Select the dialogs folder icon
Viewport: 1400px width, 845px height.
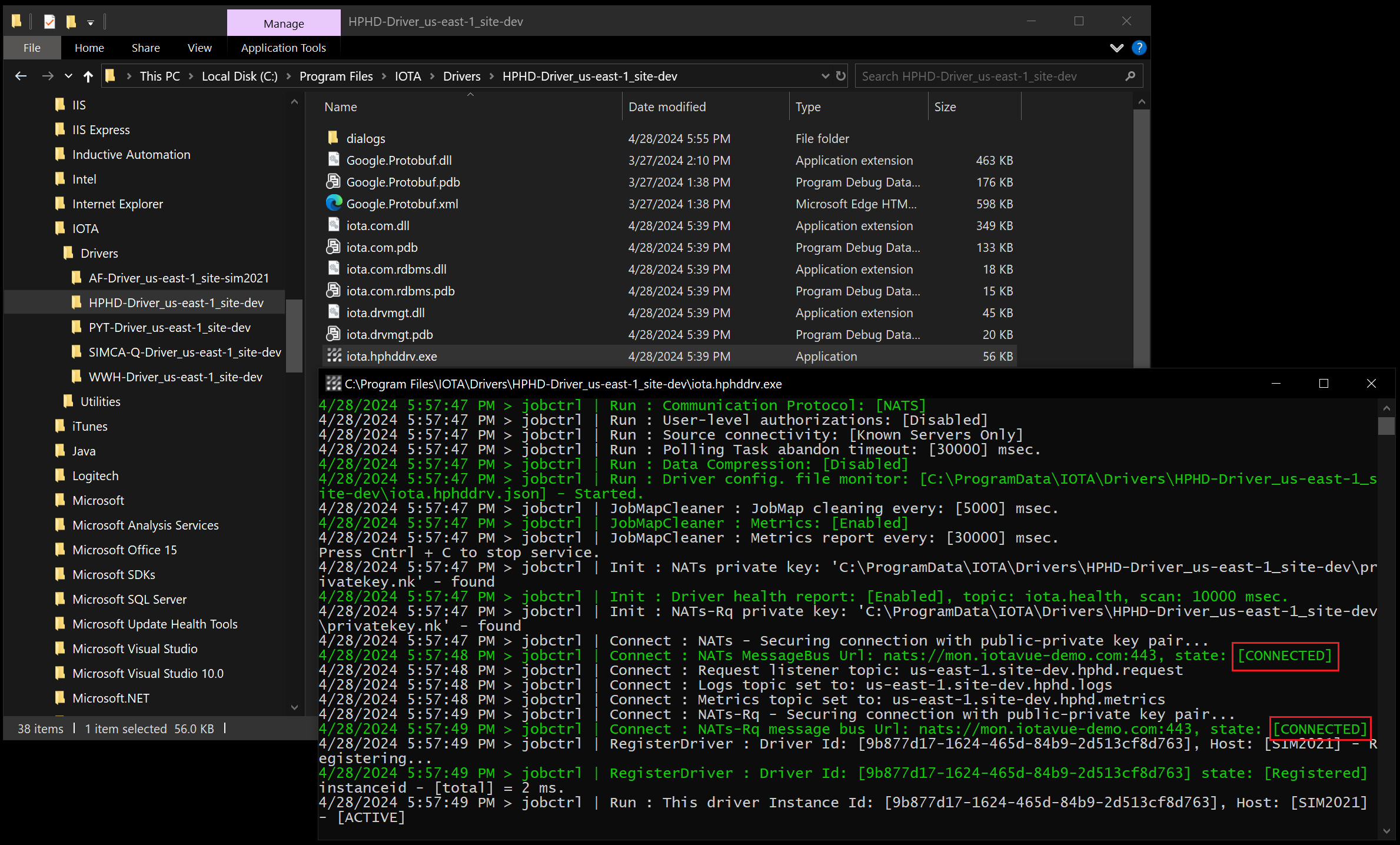333,138
